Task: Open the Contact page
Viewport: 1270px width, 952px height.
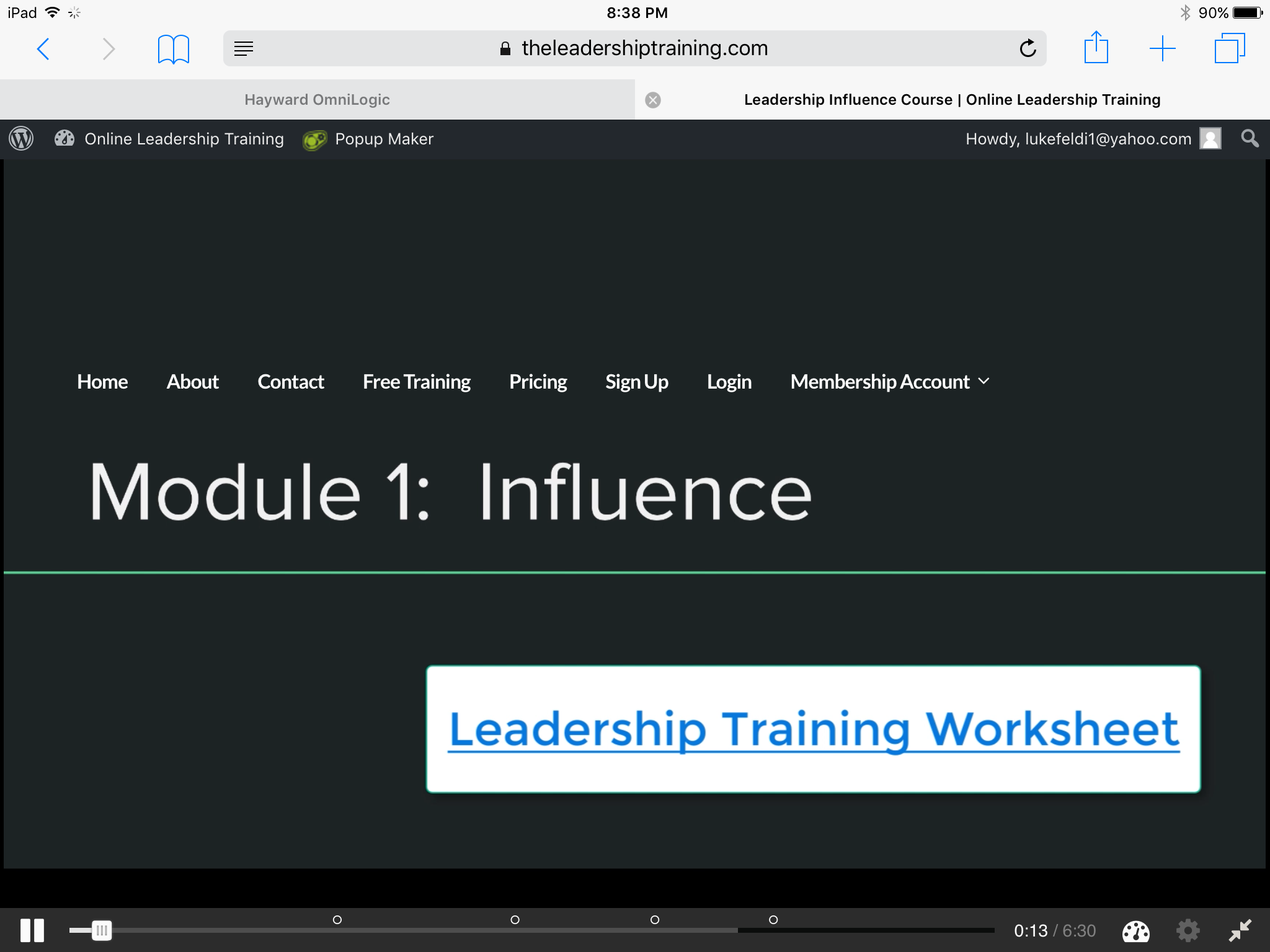Action: point(291,382)
